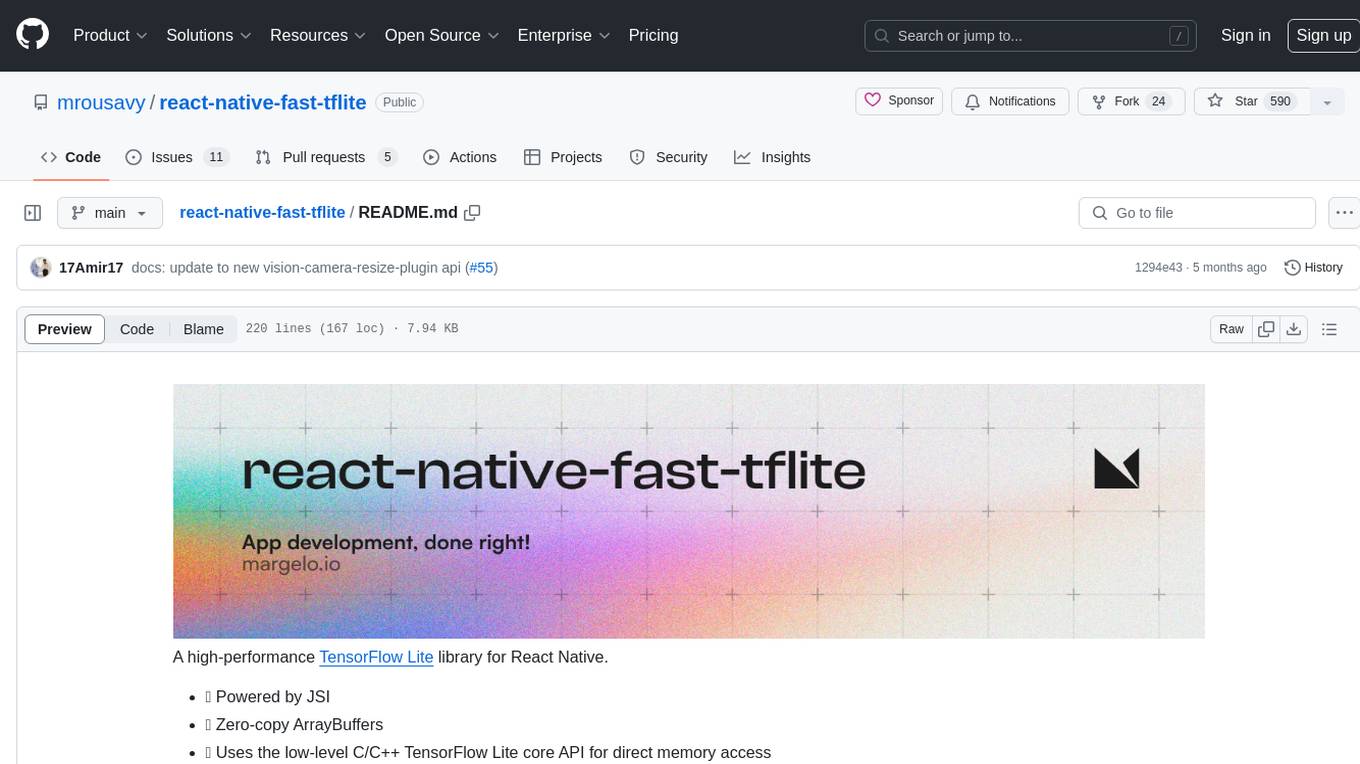This screenshot has width=1360, height=764.
Task: Open the more file actions ellipsis
Action: [x=1343, y=213]
